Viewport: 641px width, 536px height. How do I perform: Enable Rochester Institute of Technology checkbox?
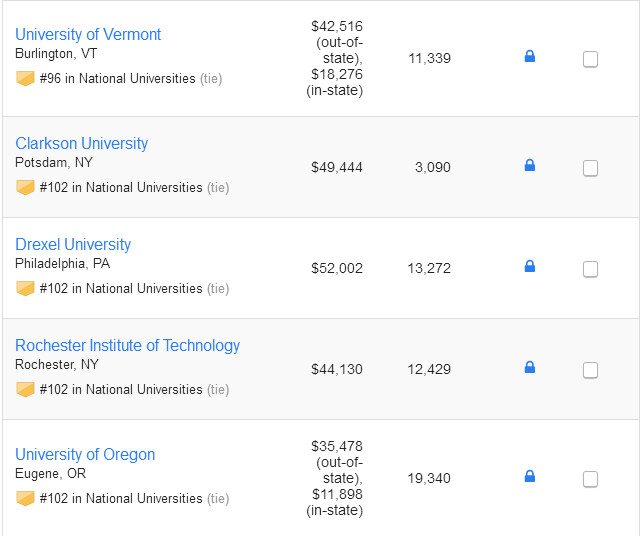click(590, 370)
